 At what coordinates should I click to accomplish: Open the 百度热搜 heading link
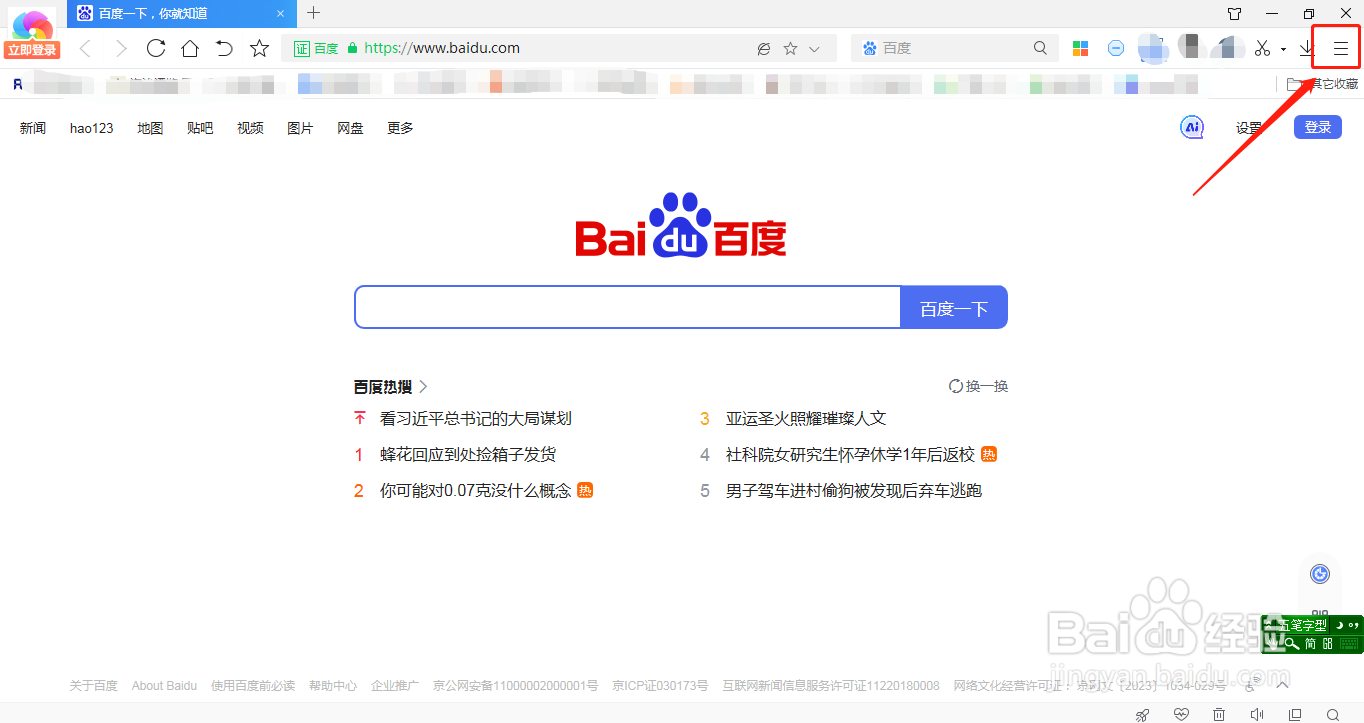tap(391, 386)
